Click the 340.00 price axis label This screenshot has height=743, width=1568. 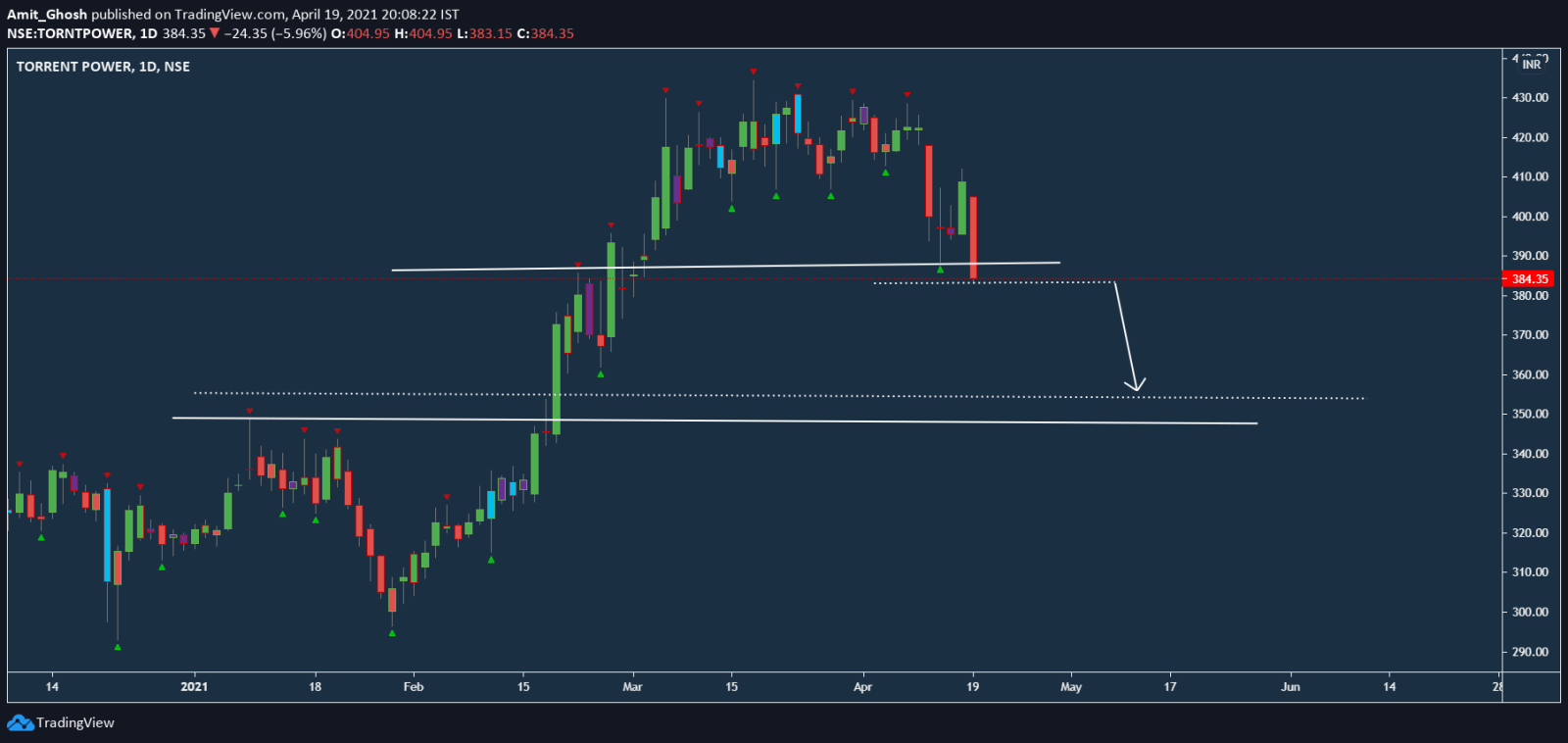(x=1530, y=454)
